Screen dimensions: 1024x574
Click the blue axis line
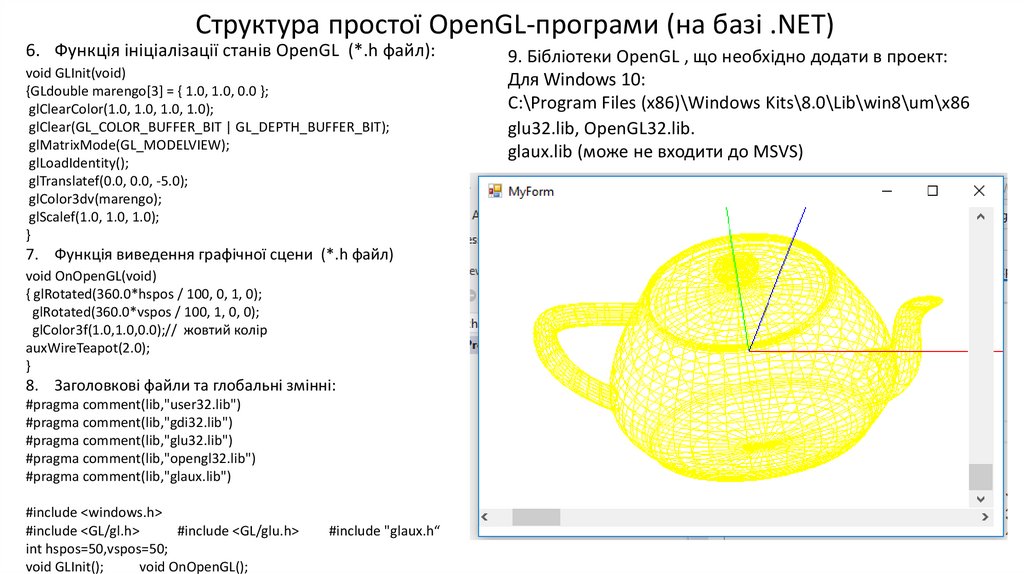[x=778, y=278]
